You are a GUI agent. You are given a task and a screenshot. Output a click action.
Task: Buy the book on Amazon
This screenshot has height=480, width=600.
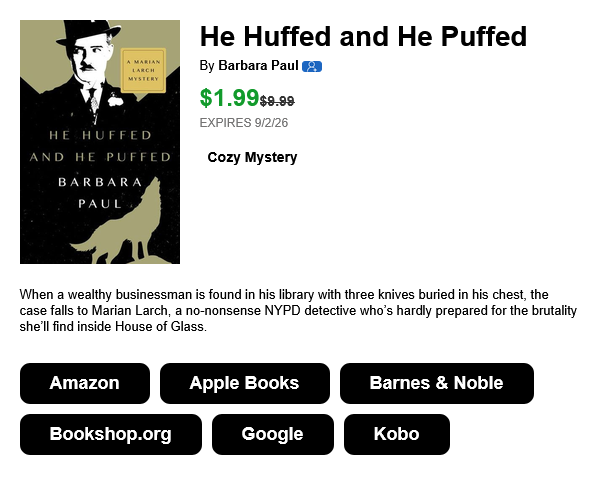(85, 383)
